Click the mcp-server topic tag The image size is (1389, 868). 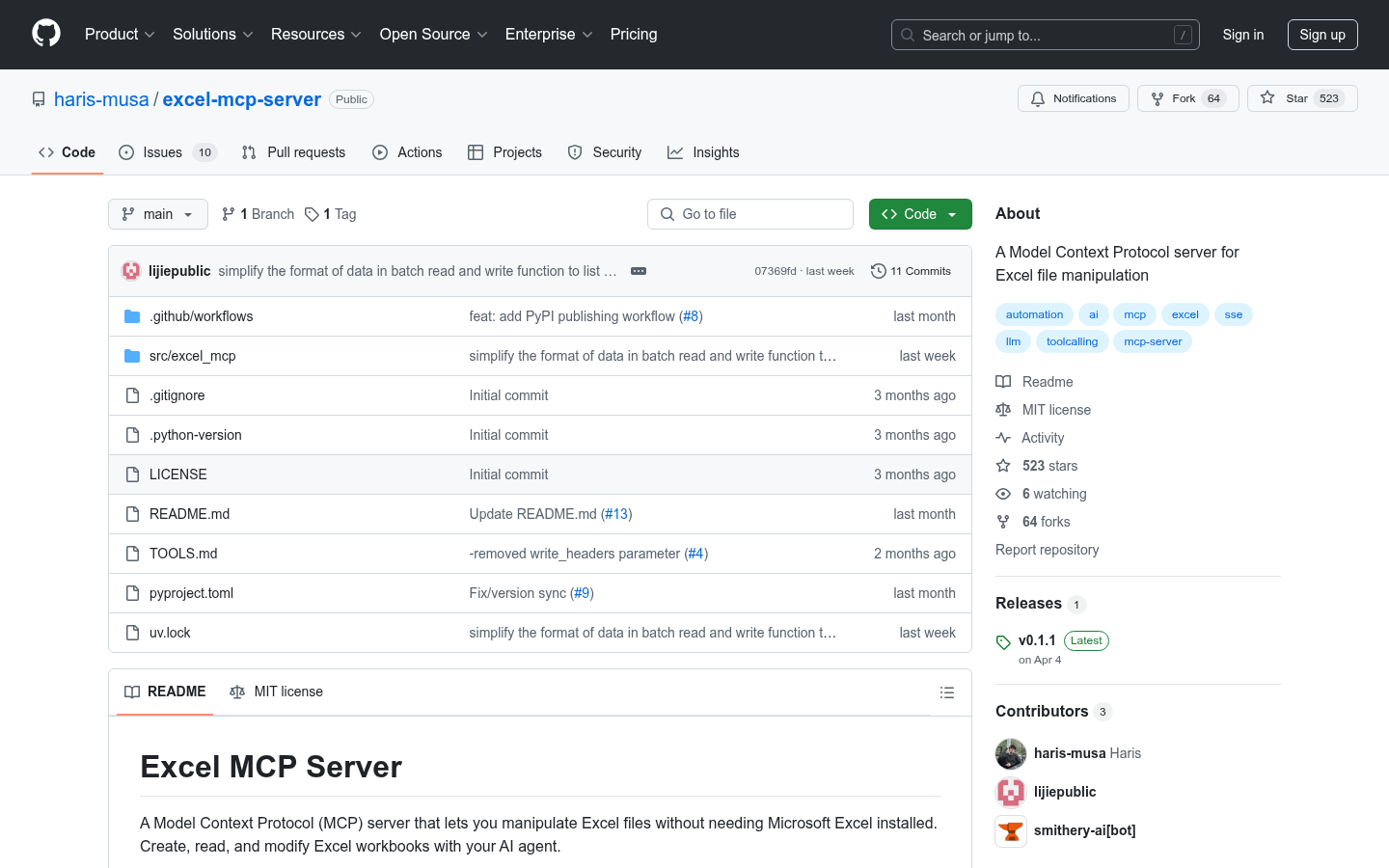click(x=1153, y=341)
